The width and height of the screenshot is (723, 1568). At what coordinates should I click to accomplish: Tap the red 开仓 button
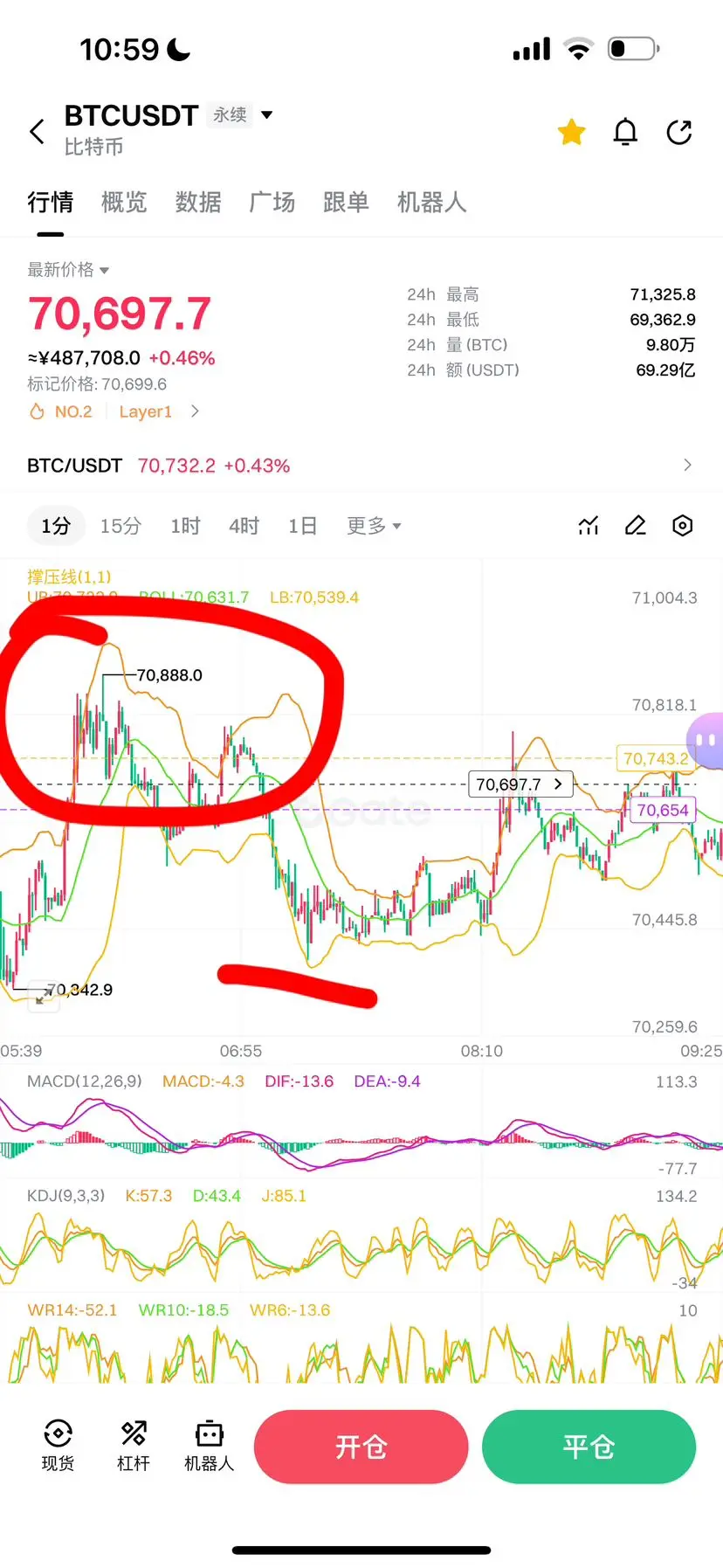[361, 1447]
